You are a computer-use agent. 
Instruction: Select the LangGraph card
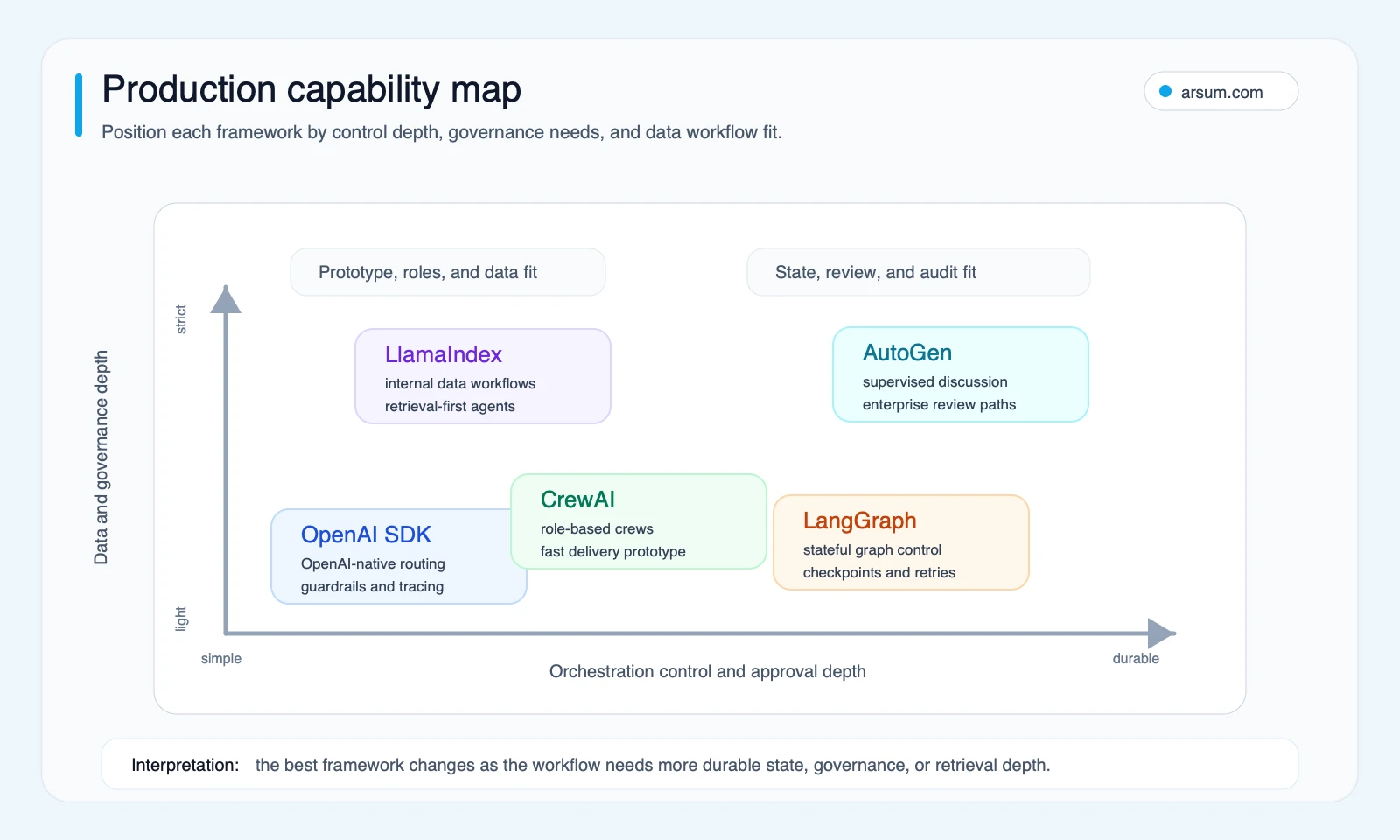tap(901, 542)
